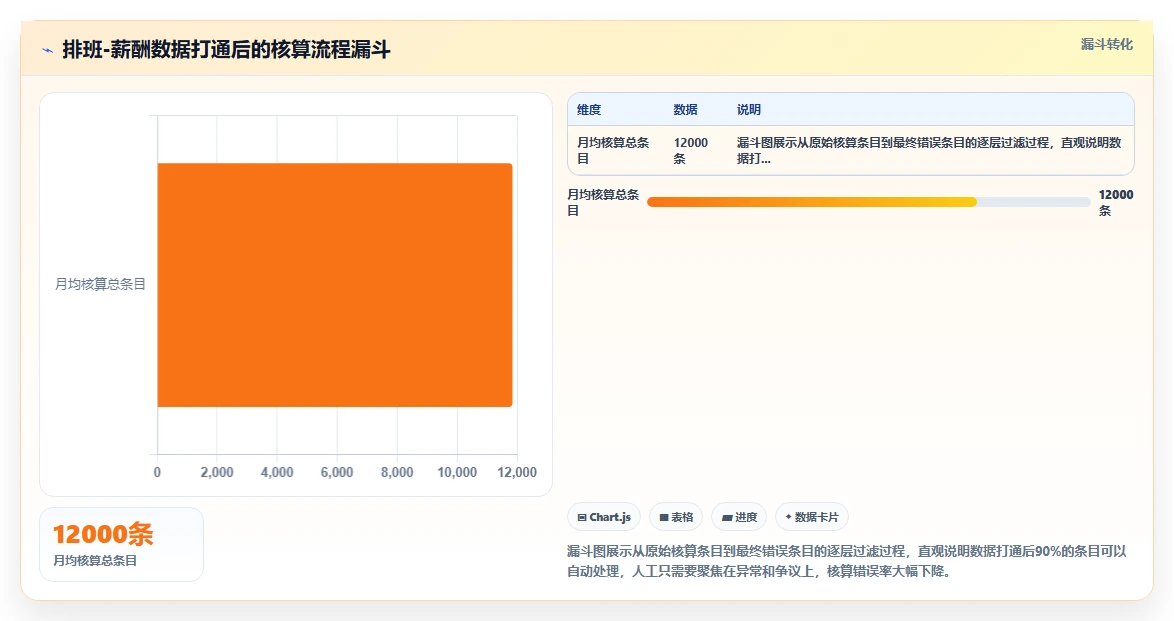Screen dimensions: 1174x621
Task: Click the x-axis tick label 12,000
Action: (x=517, y=472)
